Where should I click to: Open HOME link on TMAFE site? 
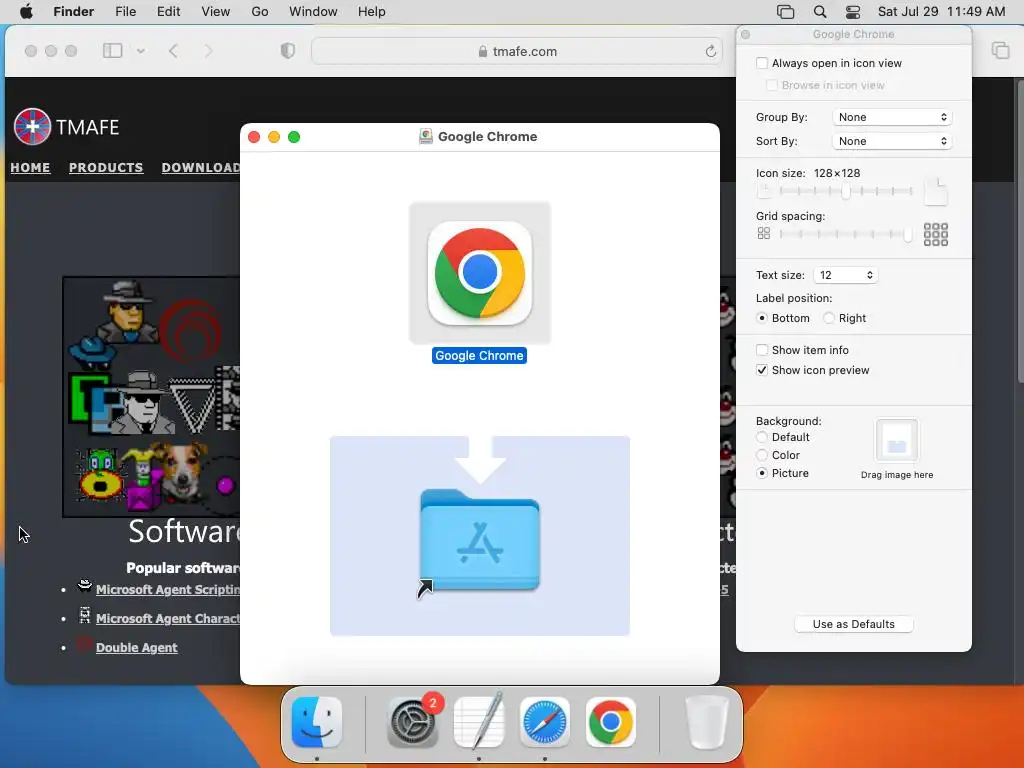tap(30, 167)
